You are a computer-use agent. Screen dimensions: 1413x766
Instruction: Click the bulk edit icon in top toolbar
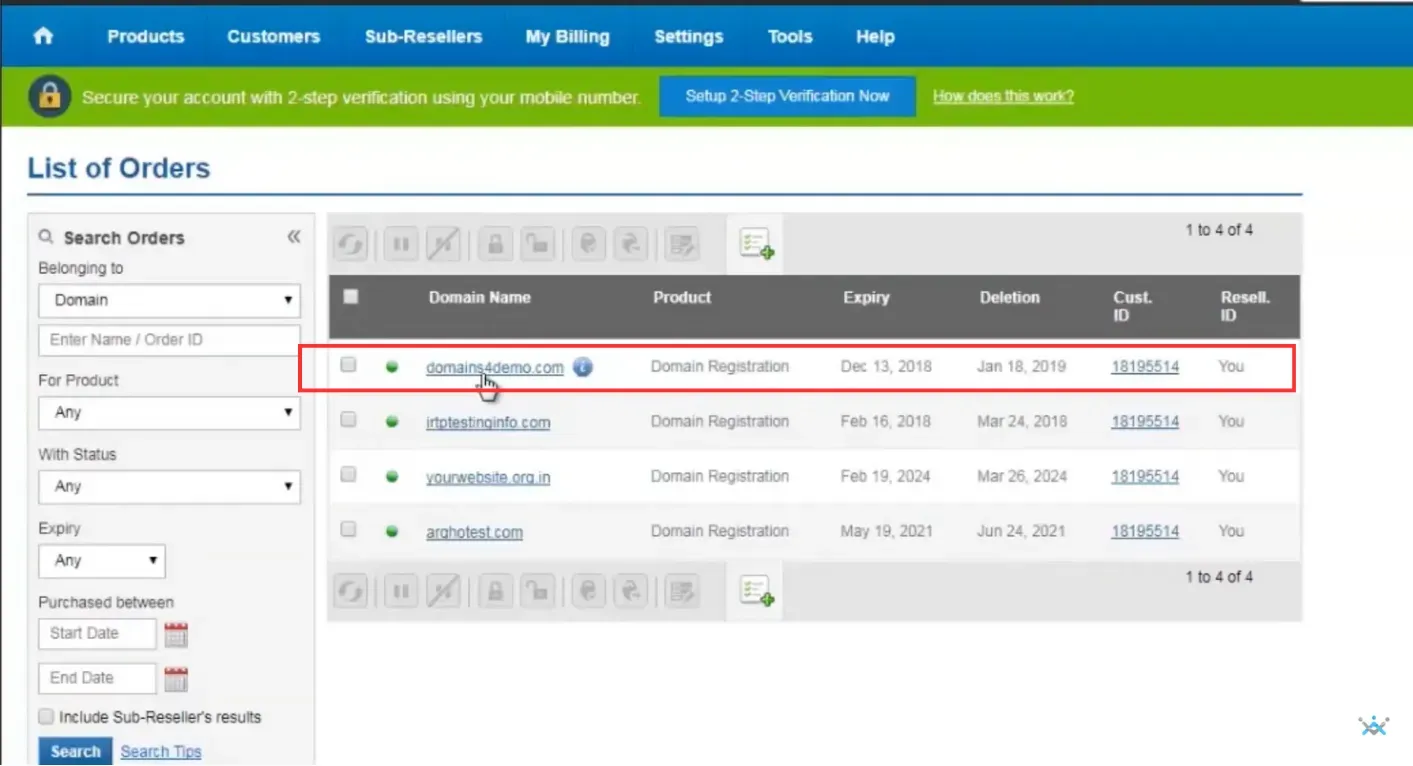682,244
